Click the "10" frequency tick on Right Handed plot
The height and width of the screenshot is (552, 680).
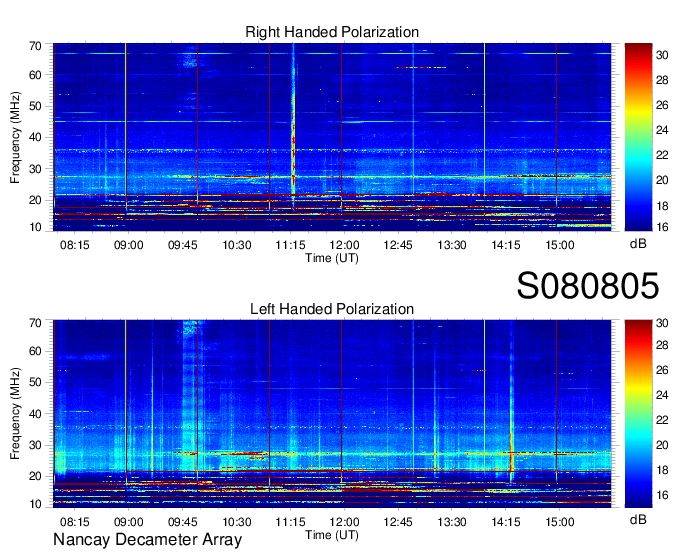(35, 227)
